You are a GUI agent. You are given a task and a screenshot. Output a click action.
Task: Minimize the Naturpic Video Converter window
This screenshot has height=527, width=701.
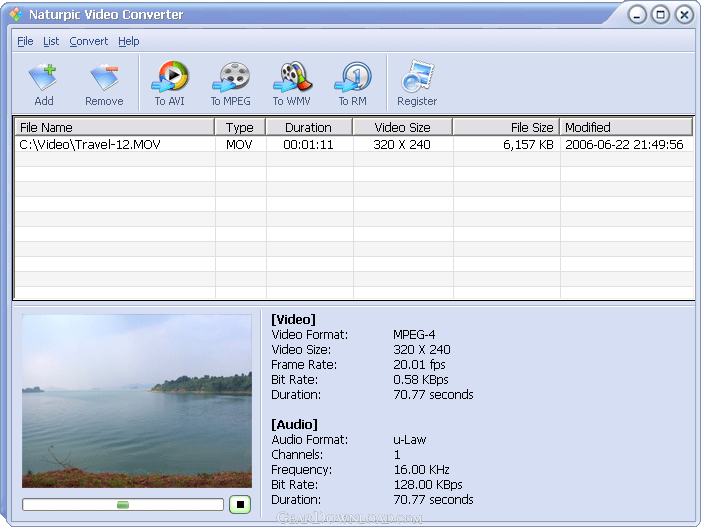[x=637, y=15]
